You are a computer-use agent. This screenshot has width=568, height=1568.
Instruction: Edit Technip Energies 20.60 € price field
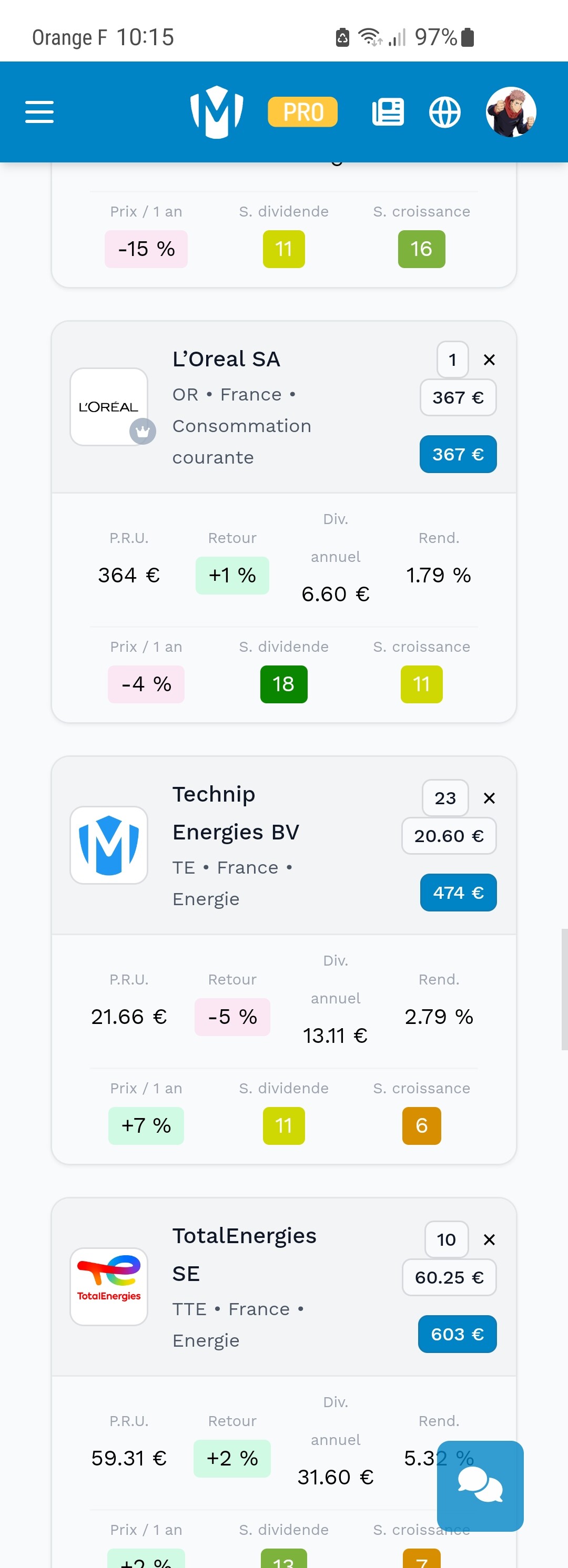(x=449, y=836)
